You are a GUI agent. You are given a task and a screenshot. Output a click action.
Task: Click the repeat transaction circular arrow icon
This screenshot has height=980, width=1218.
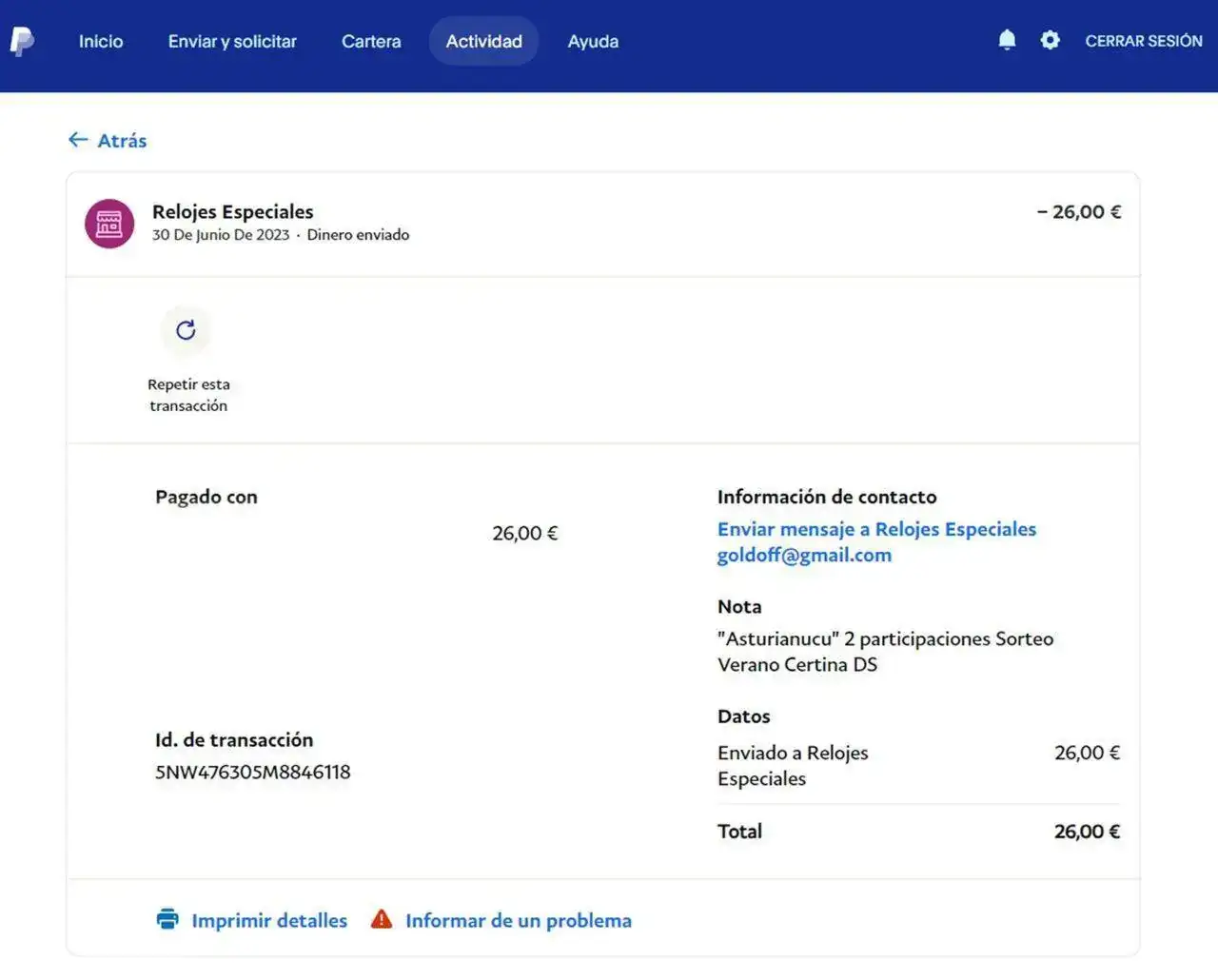pos(186,329)
